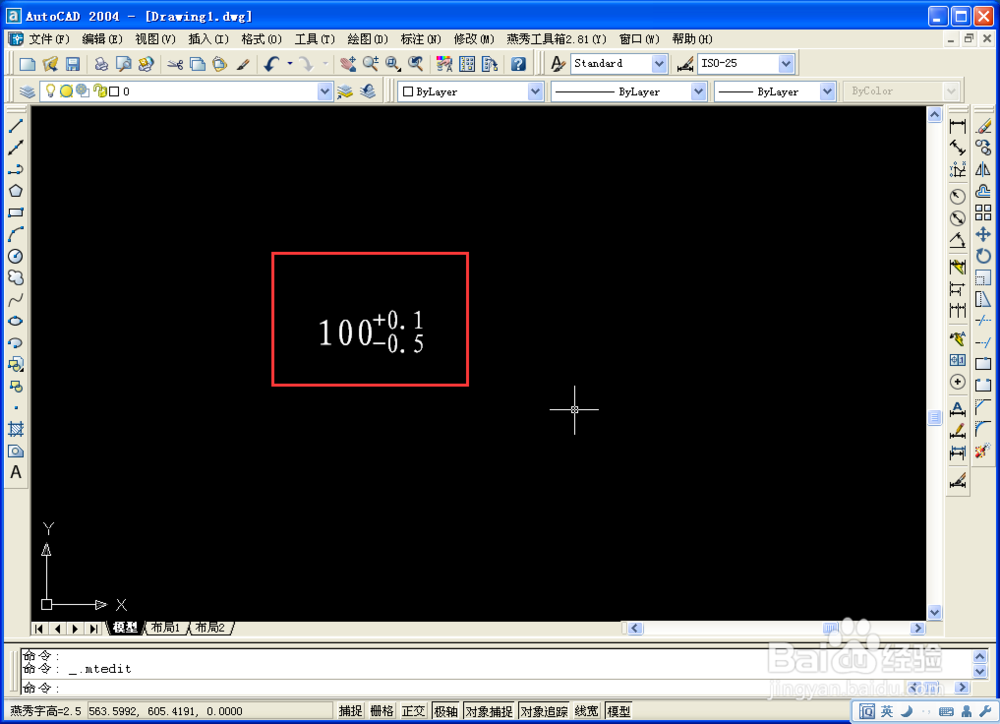Click the Save icon
This screenshot has height=724, width=1000.
(73, 64)
